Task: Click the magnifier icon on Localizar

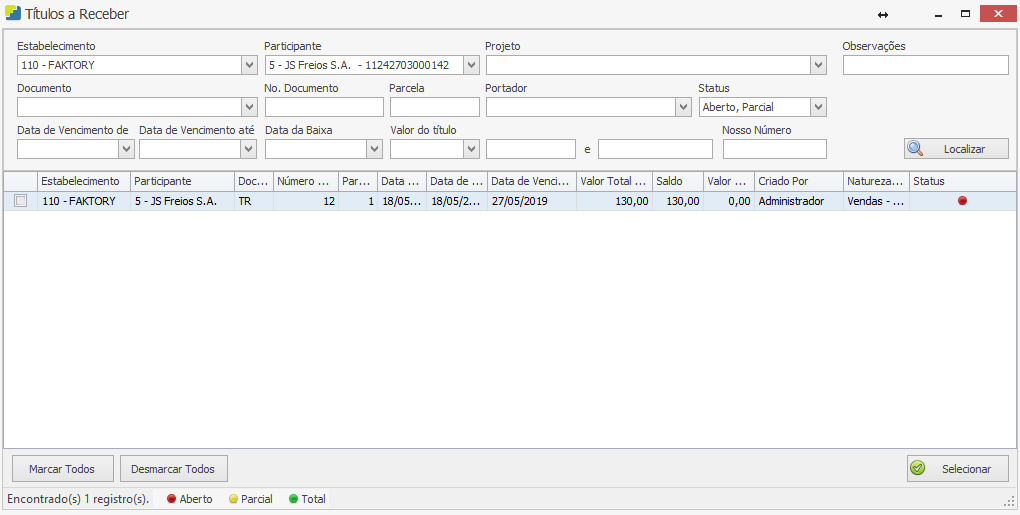Action: [915, 149]
